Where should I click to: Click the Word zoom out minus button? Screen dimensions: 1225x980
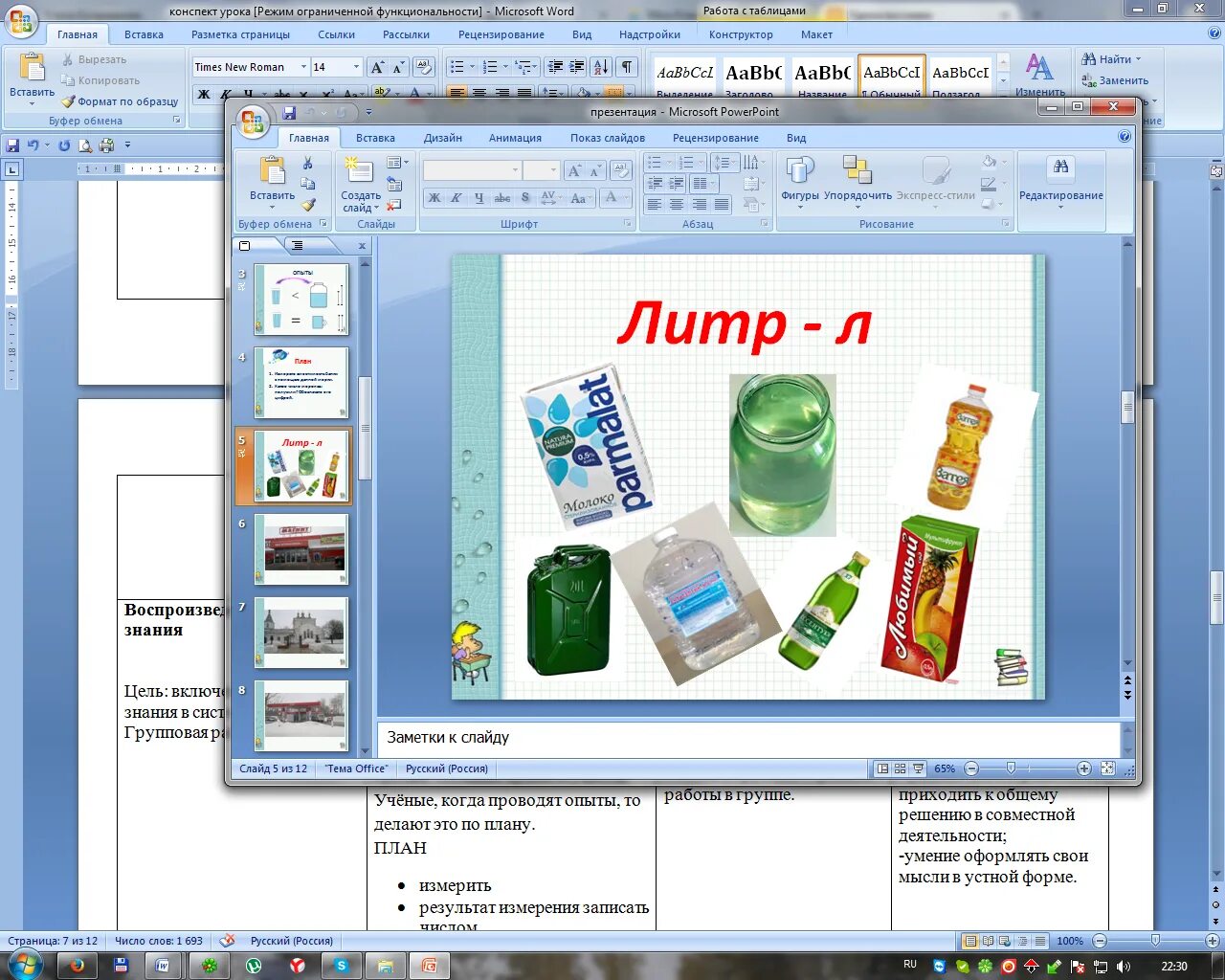tap(1100, 941)
